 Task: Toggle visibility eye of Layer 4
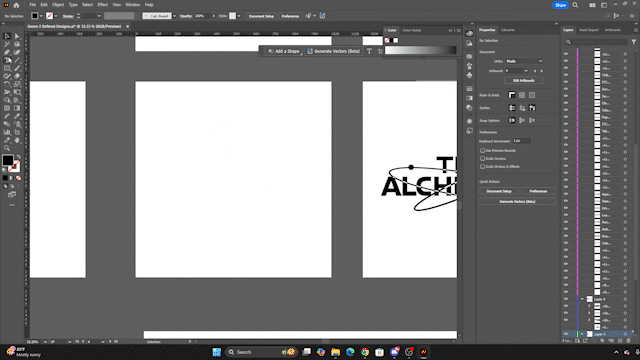point(566,299)
